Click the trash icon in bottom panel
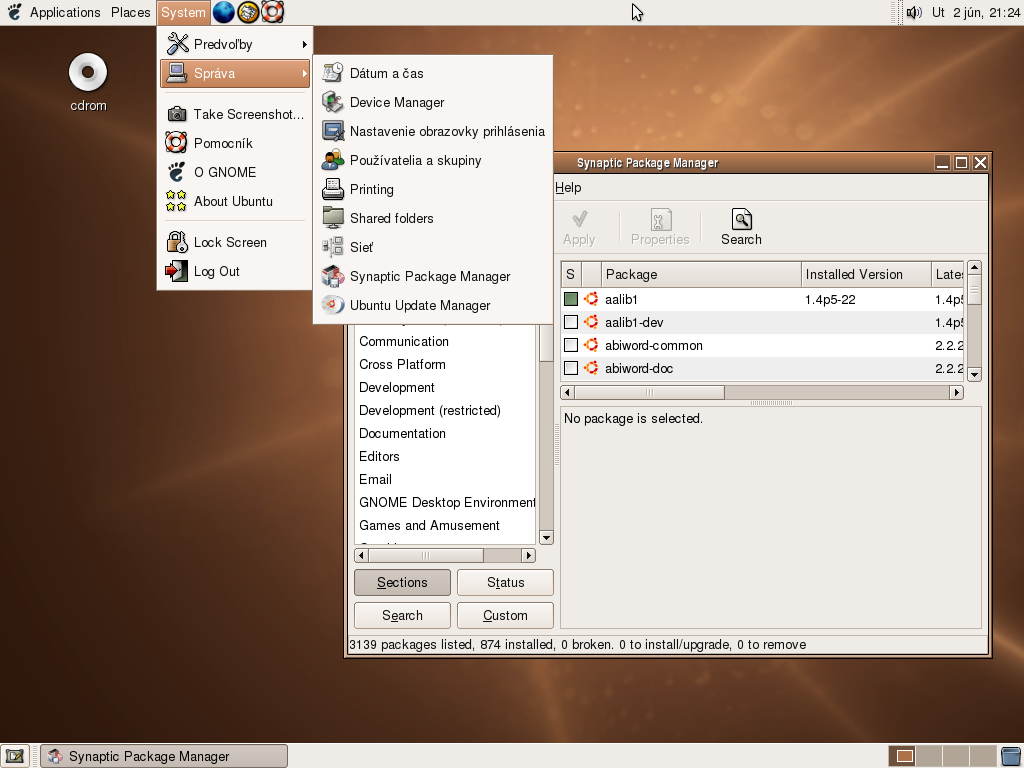Screen dimensions: 1024x768 (1011, 756)
